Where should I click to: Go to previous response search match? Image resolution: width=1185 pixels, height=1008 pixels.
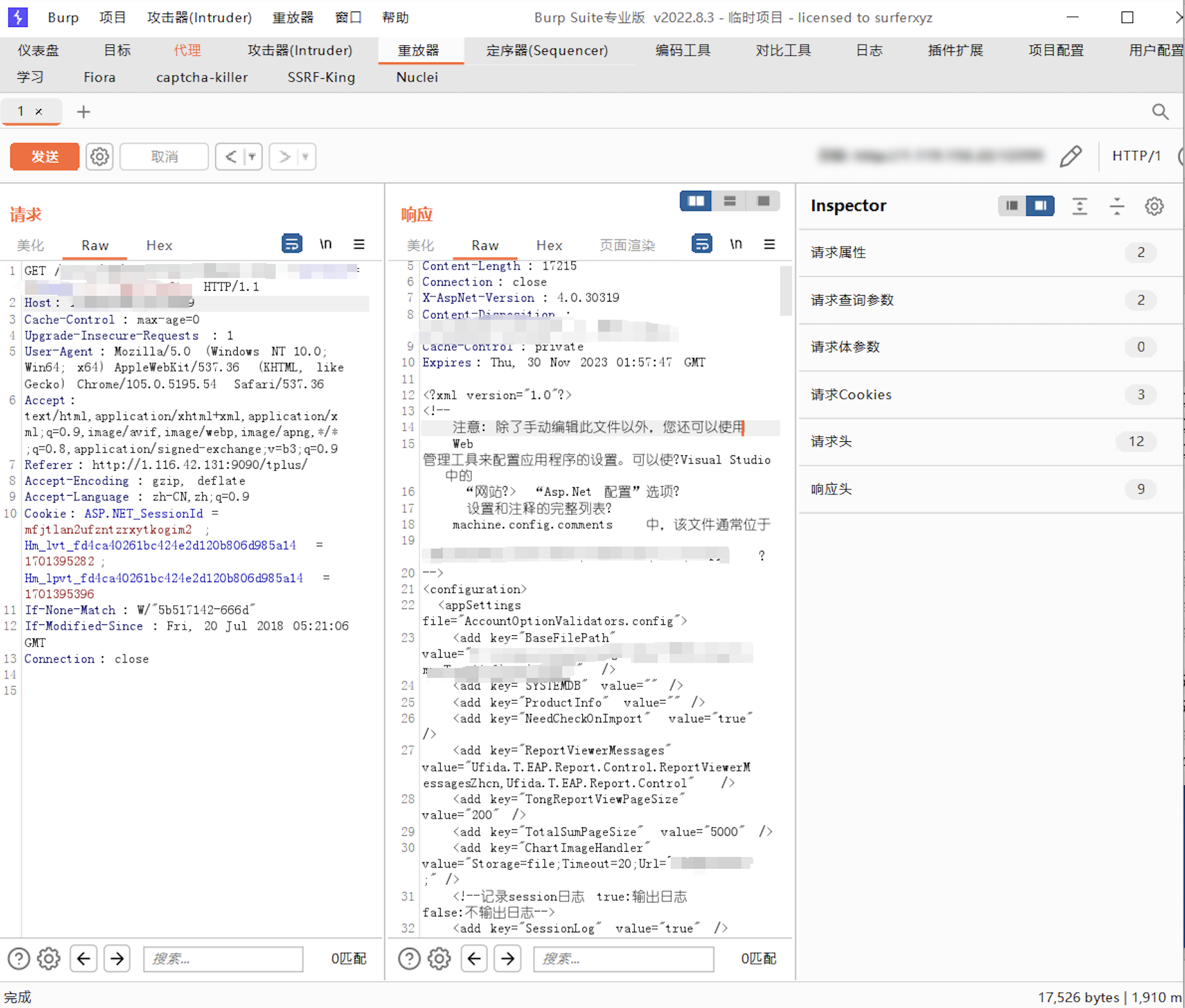[x=474, y=958]
